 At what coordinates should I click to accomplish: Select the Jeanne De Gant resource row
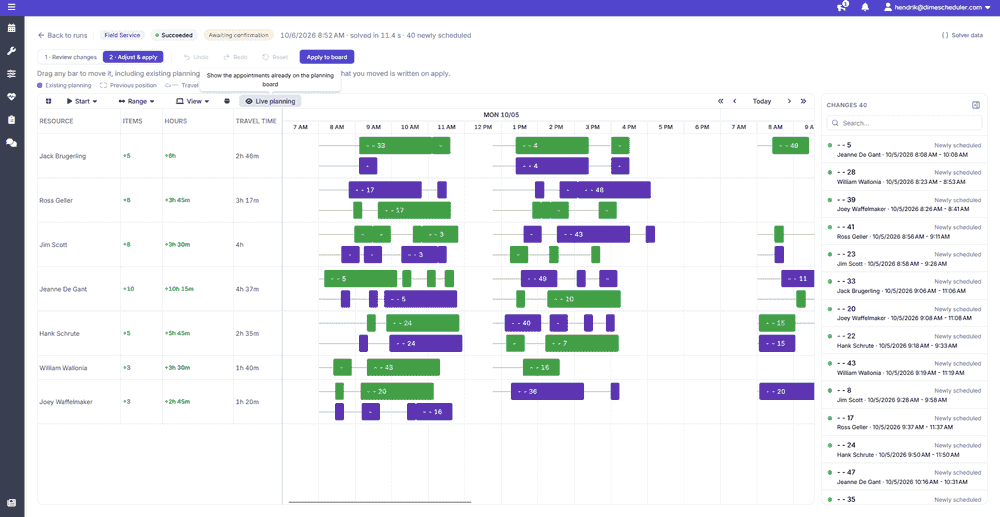[x=159, y=289]
